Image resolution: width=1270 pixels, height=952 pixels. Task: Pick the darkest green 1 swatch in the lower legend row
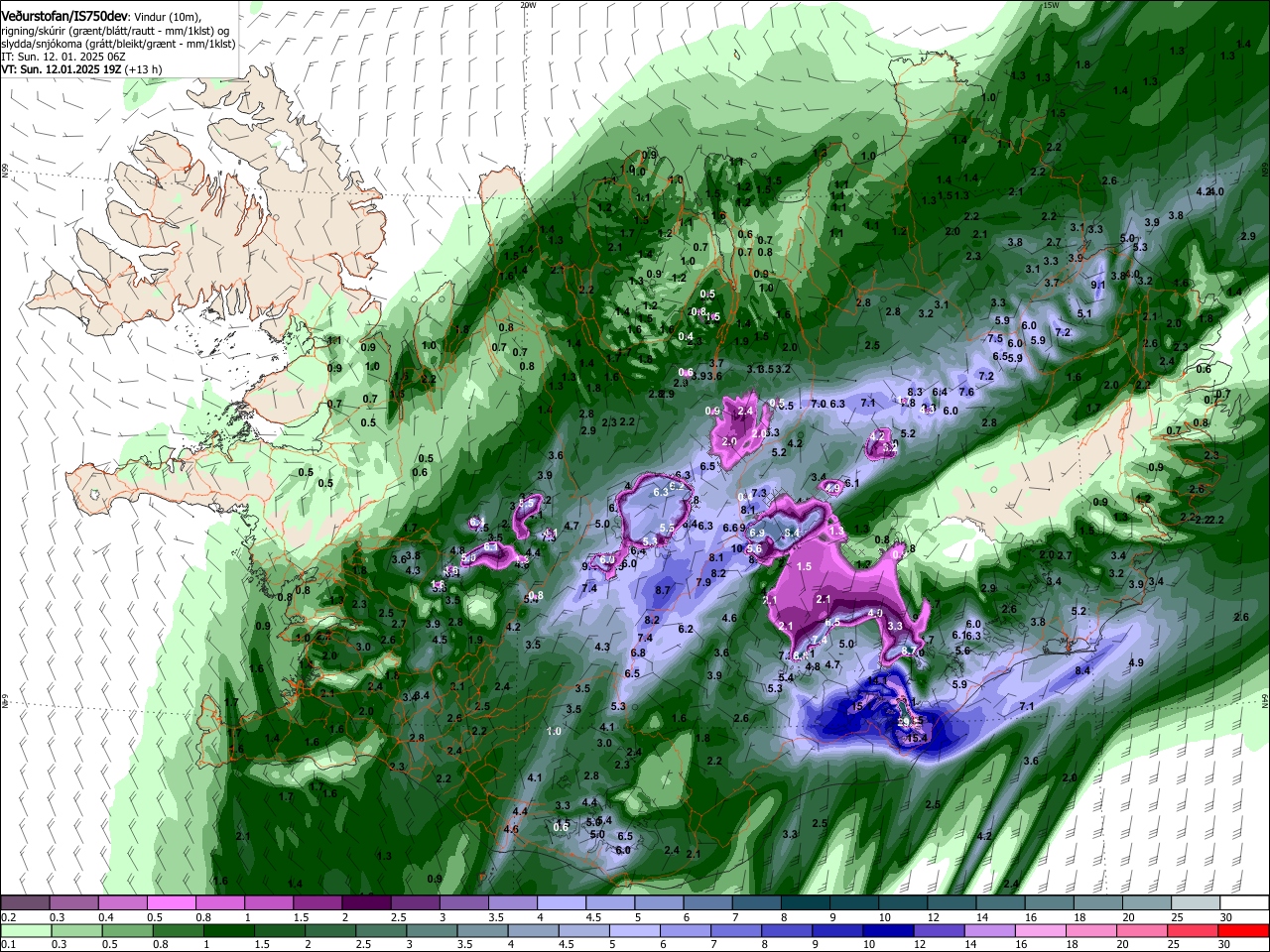point(228,930)
